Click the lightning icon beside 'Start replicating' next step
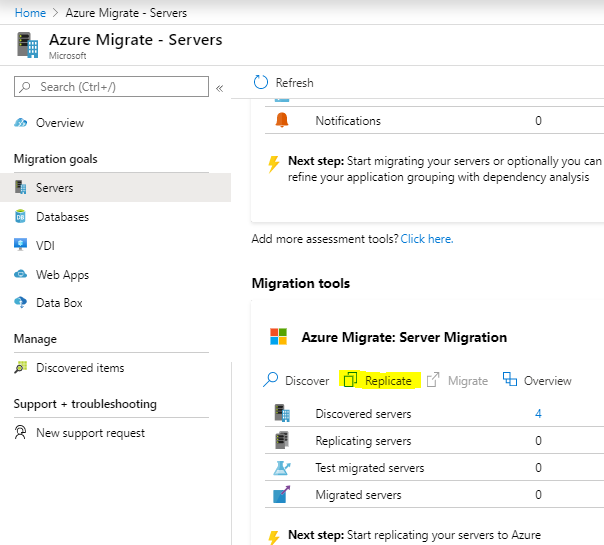This screenshot has height=545, width=604. [274, 537]
